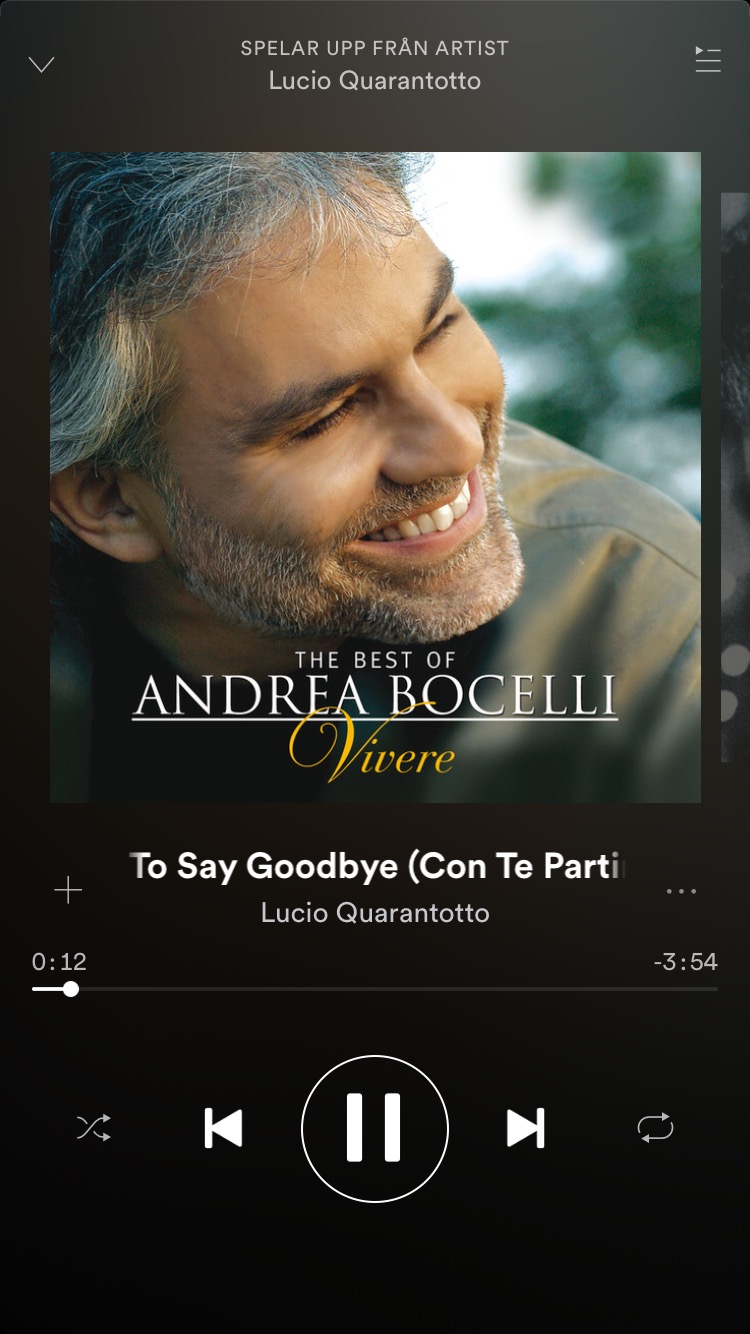Add song to library with plus icon
750x1334 pixels.
click(x=68, y=890)
